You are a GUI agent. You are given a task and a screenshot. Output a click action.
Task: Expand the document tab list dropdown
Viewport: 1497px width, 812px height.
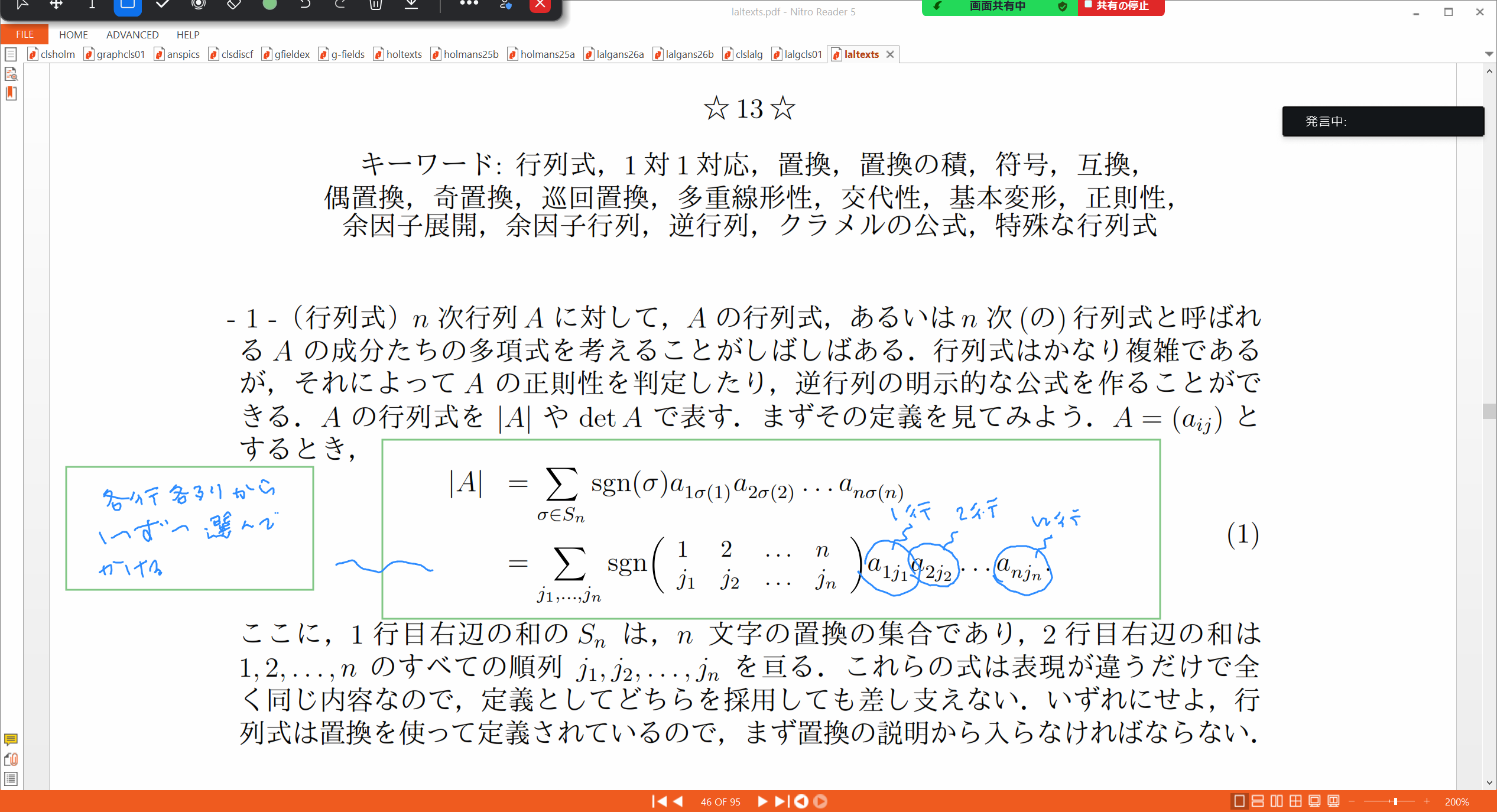click(1489, 54)
